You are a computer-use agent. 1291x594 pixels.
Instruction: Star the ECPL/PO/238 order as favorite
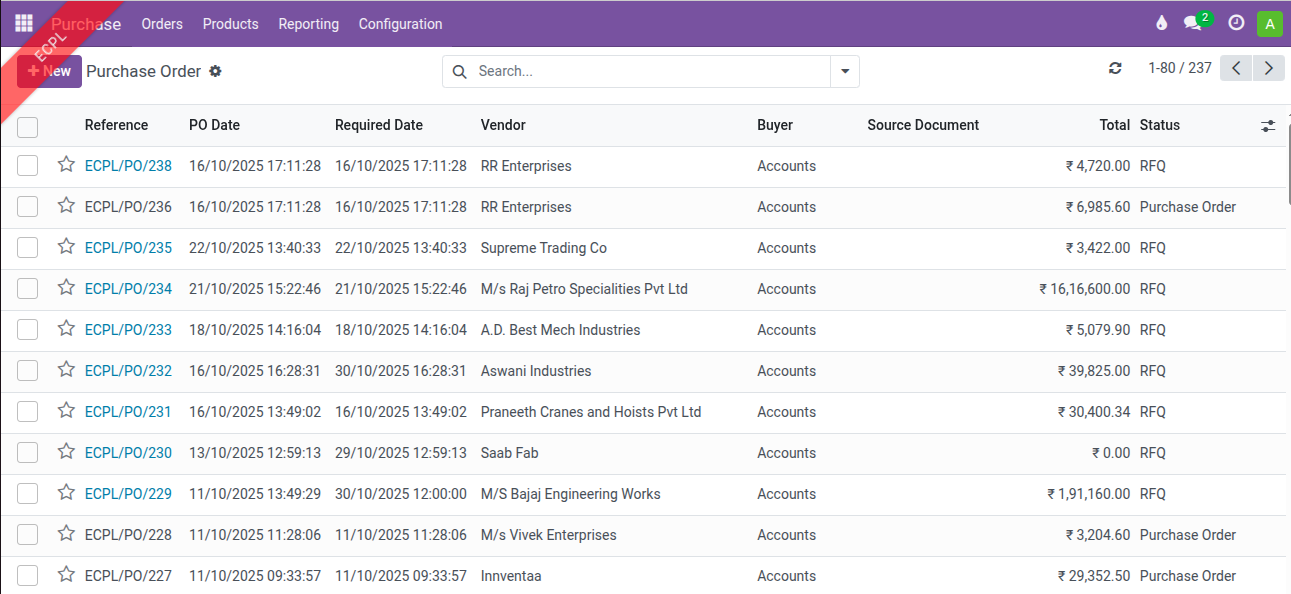(66, 165)
